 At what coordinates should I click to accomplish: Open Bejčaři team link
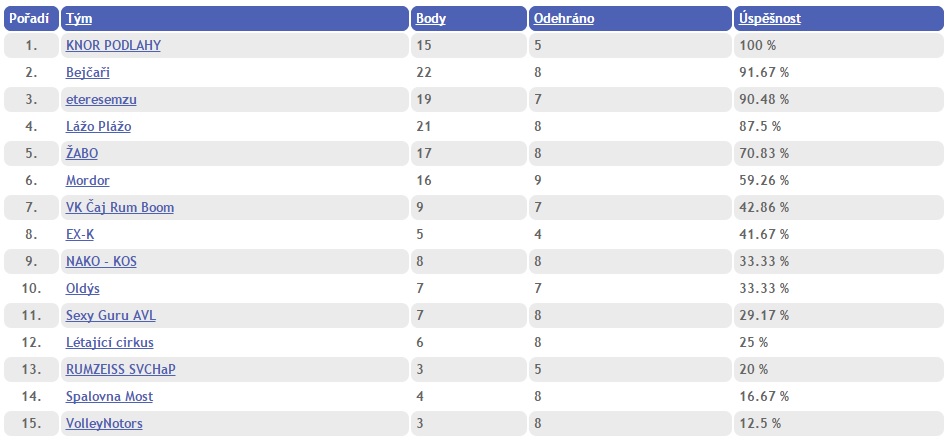pos(88,72)
